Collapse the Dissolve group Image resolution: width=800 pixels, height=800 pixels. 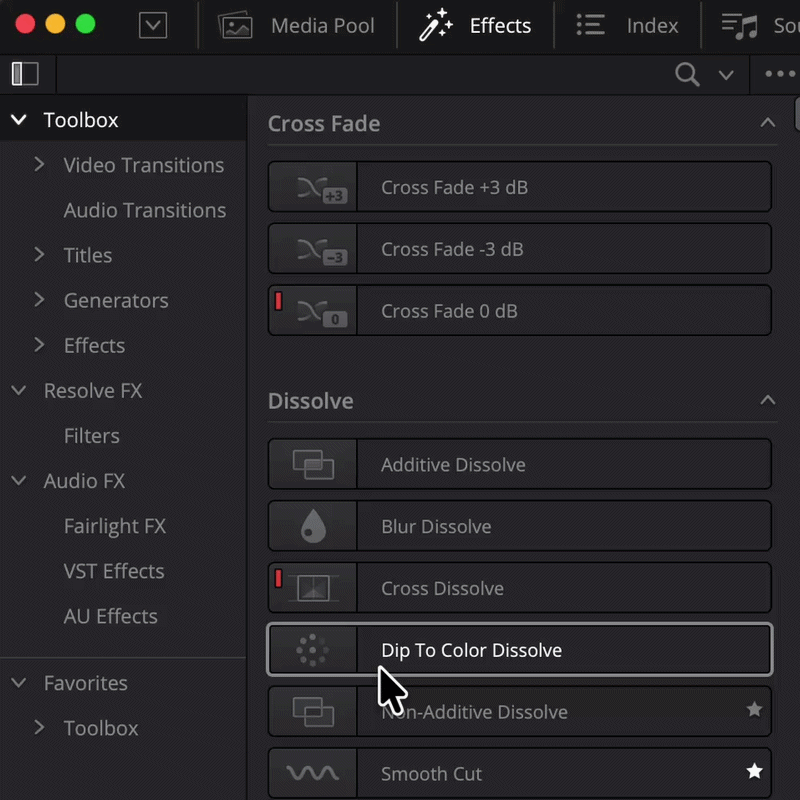[767, 401]
